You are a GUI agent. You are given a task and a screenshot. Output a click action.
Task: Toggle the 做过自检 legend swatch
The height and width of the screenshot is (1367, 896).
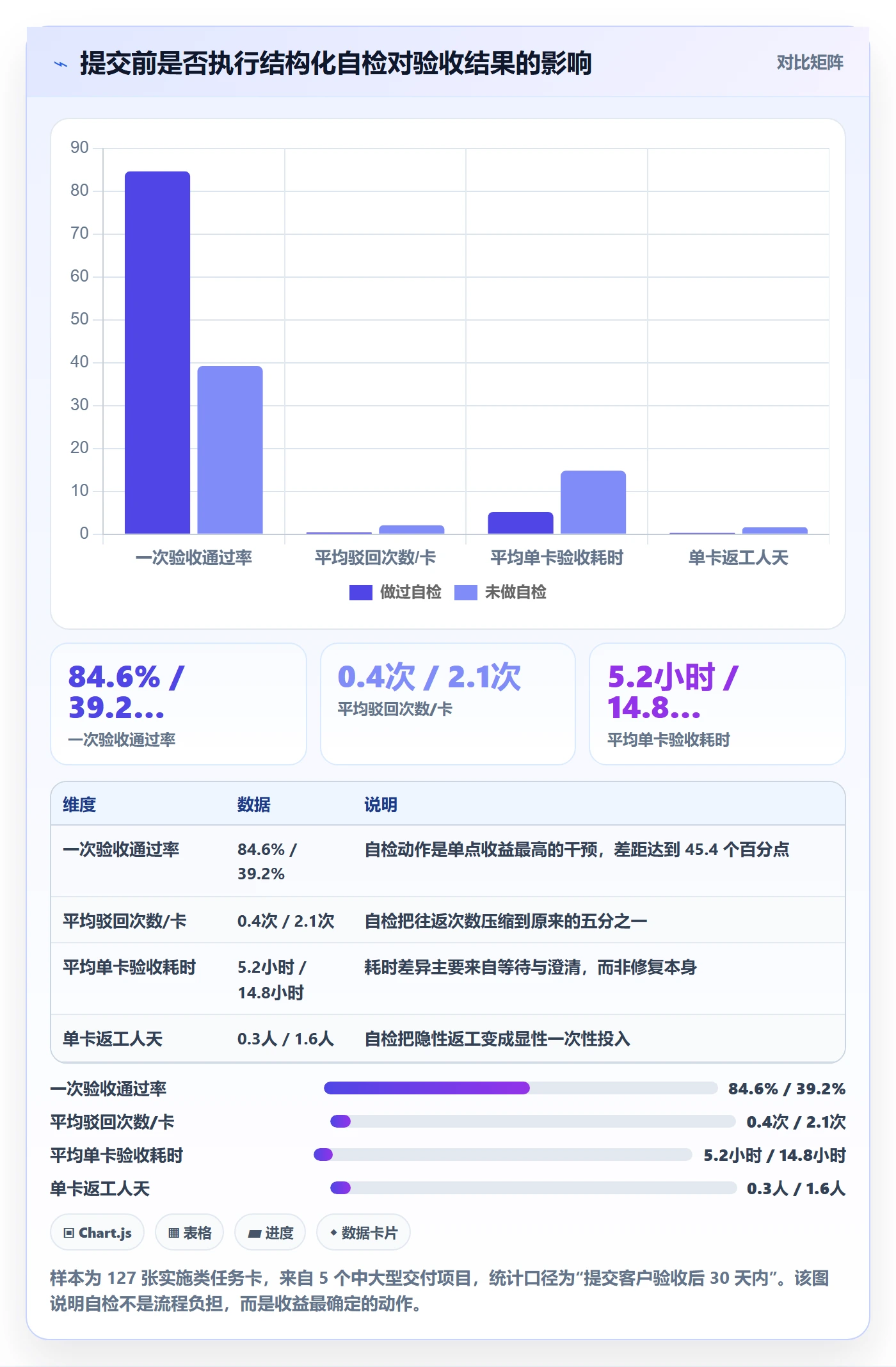point(360,593)
